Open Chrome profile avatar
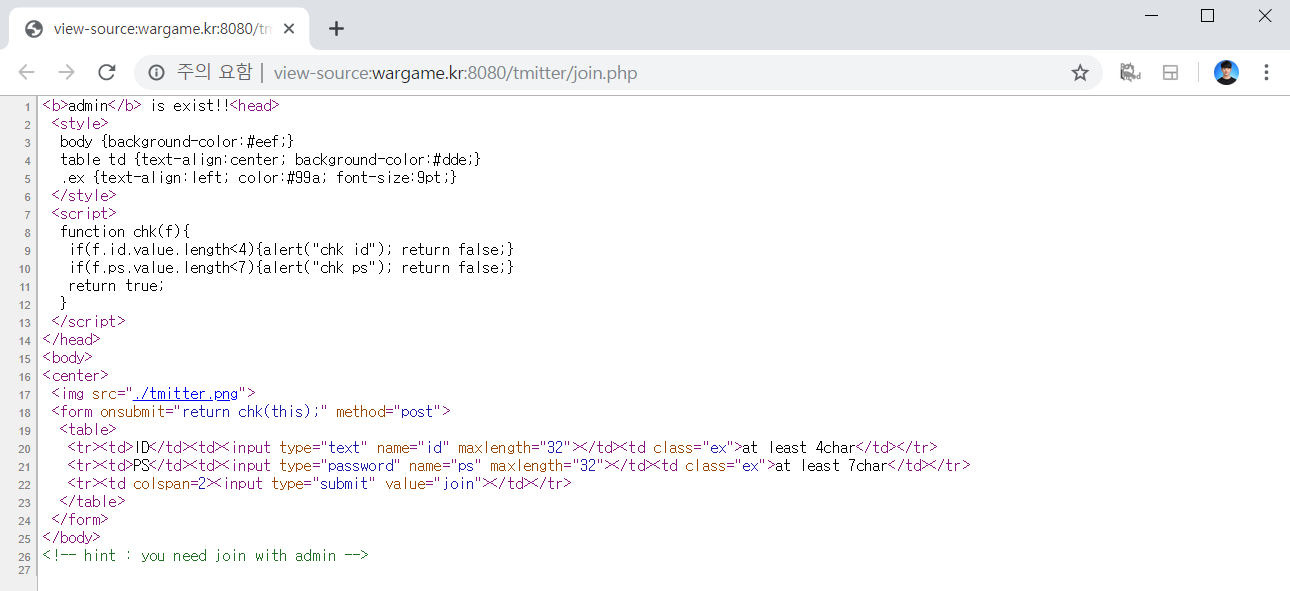Image resolution: width=1290 pixels, height=591 pixels. [1226, 72]
